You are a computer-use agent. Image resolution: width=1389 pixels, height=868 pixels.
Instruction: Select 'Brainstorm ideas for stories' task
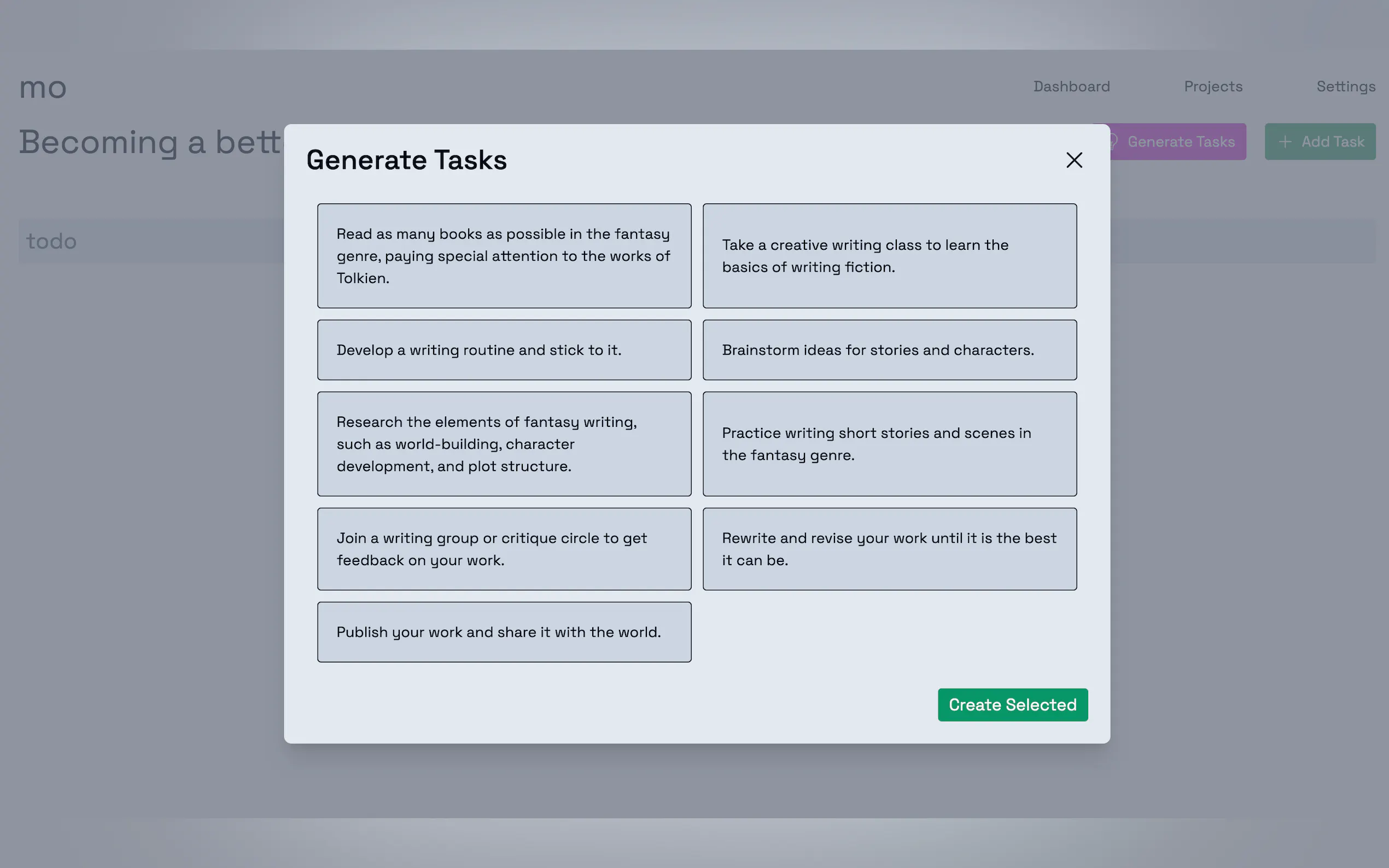tap(889, 350)
